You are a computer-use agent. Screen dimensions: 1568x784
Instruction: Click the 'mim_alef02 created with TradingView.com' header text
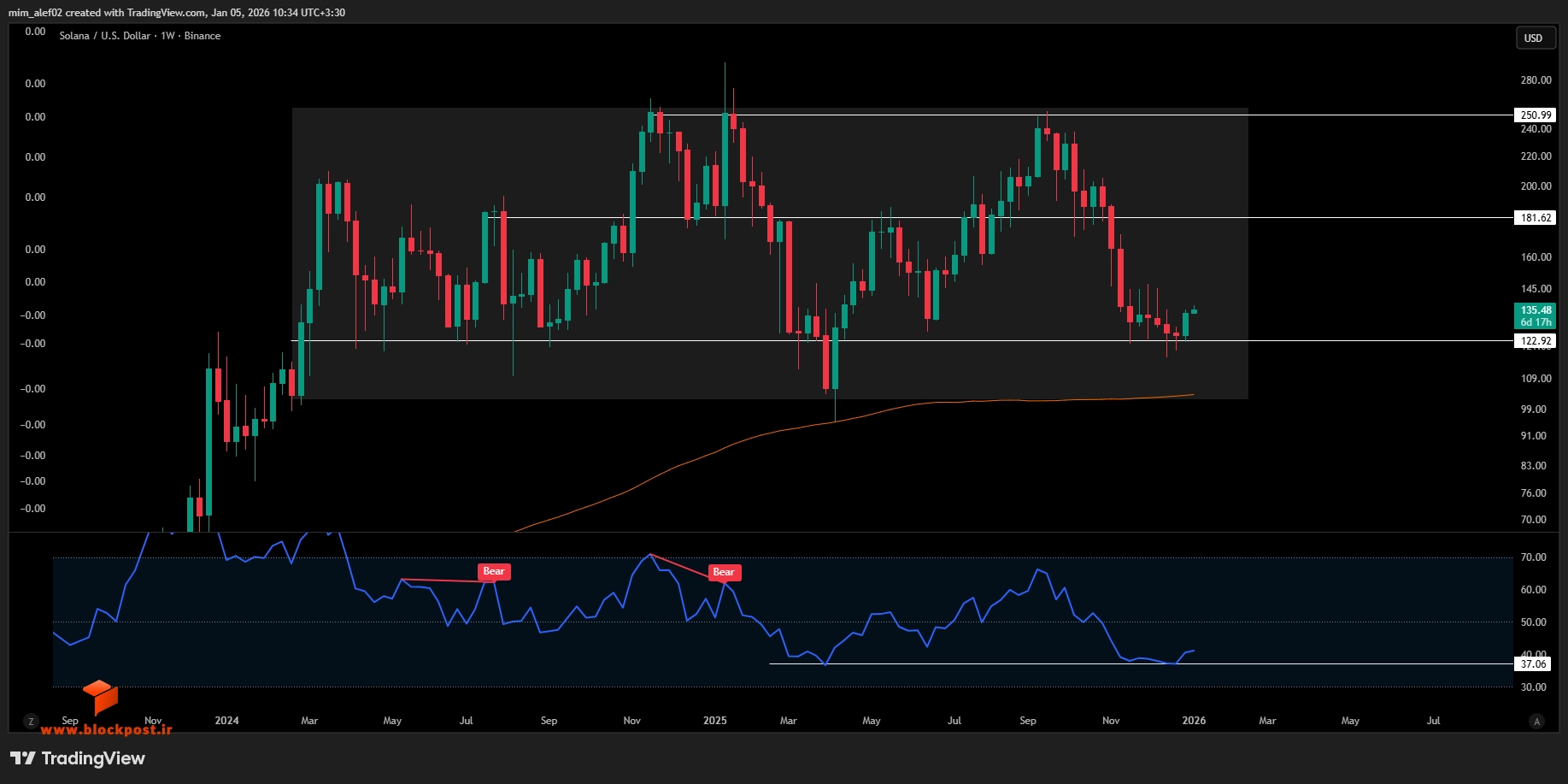(107, 13)
